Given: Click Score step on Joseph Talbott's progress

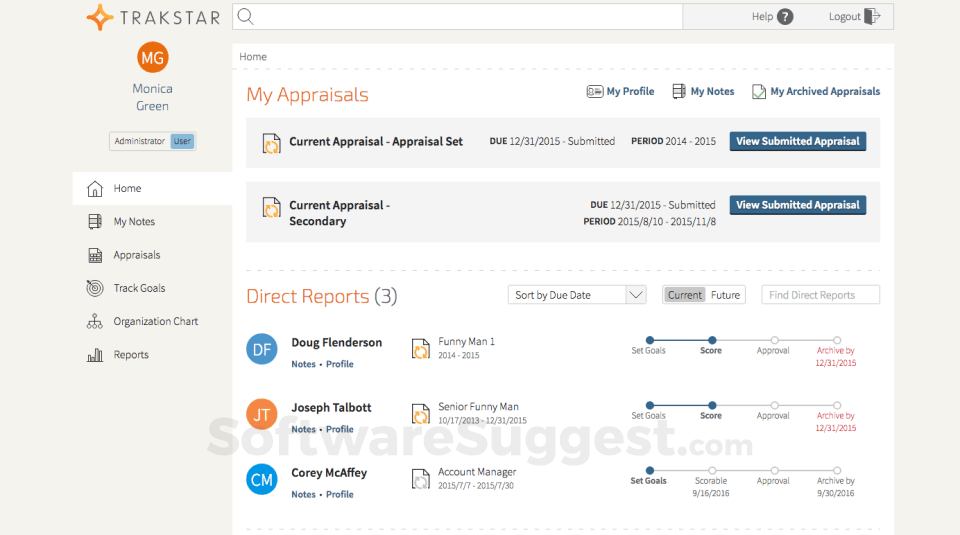Looking at the screenshot, I should [711, 406].
